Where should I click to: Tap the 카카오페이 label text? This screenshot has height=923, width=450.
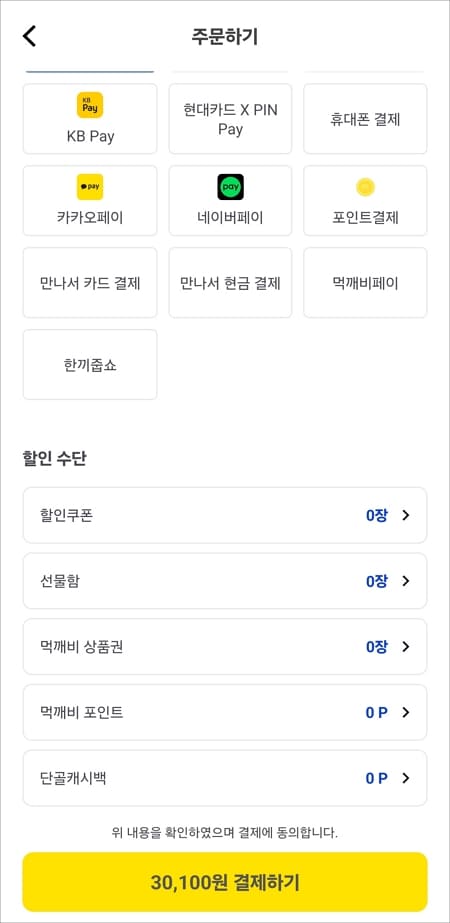point(90,217)
